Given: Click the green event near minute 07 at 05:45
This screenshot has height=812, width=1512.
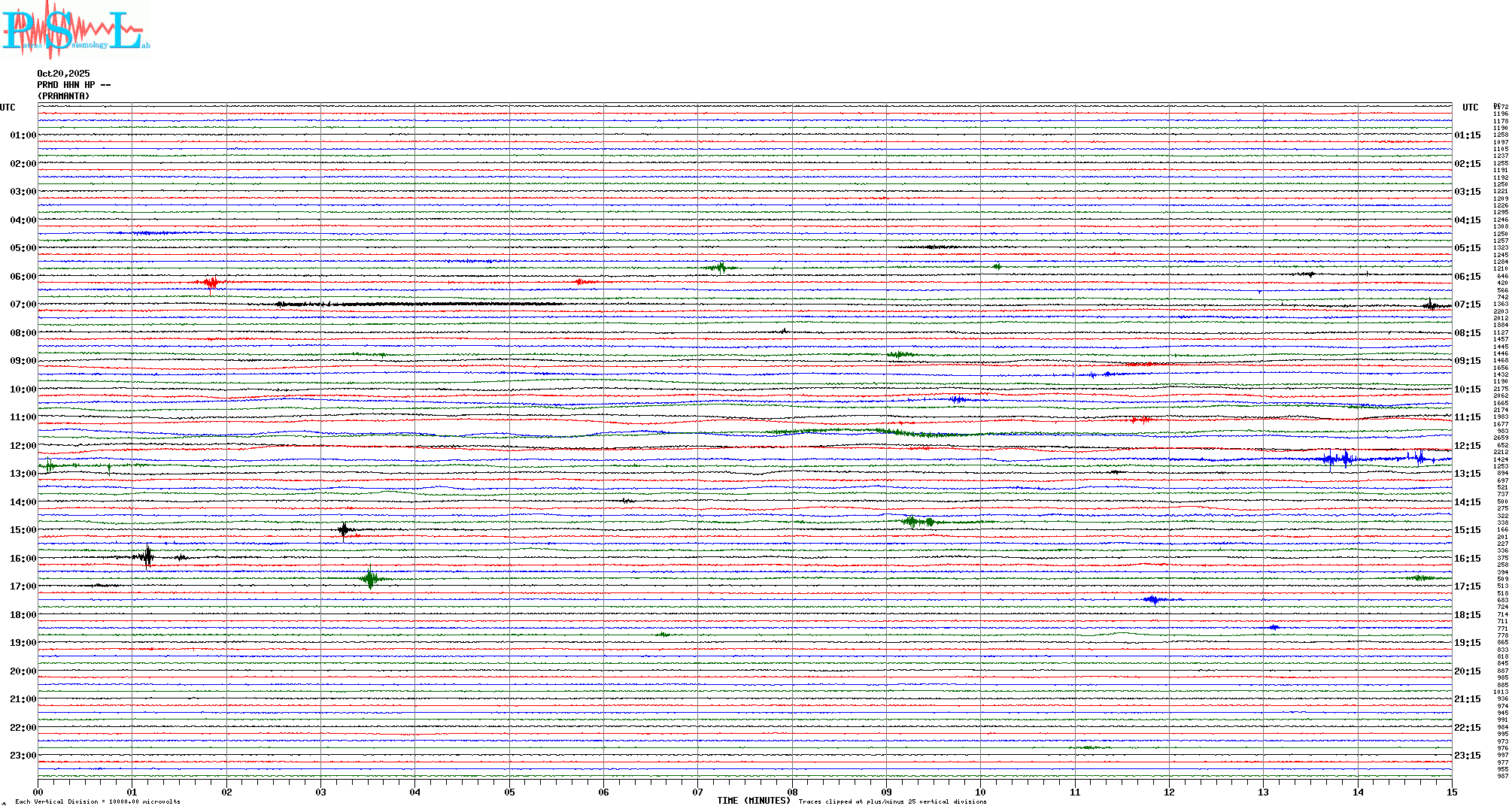Looking at the screenshot, I should click(721, 267).
